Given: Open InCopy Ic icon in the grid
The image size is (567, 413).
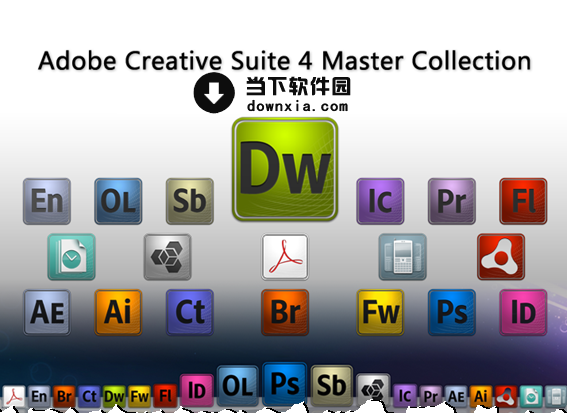Looking at the screenshot, I should point(380,201).
